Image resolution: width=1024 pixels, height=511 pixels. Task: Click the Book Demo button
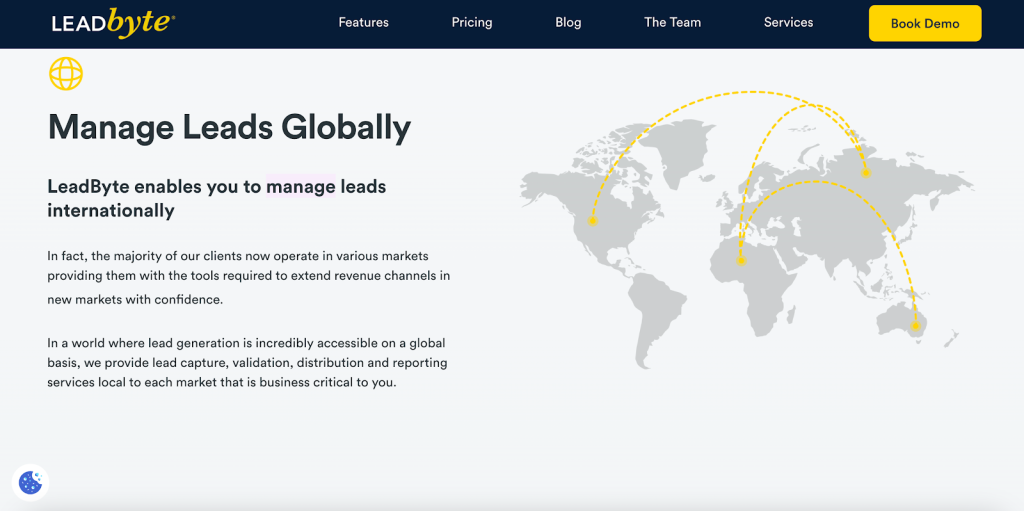pyautogui.click(x=925, y=24)
